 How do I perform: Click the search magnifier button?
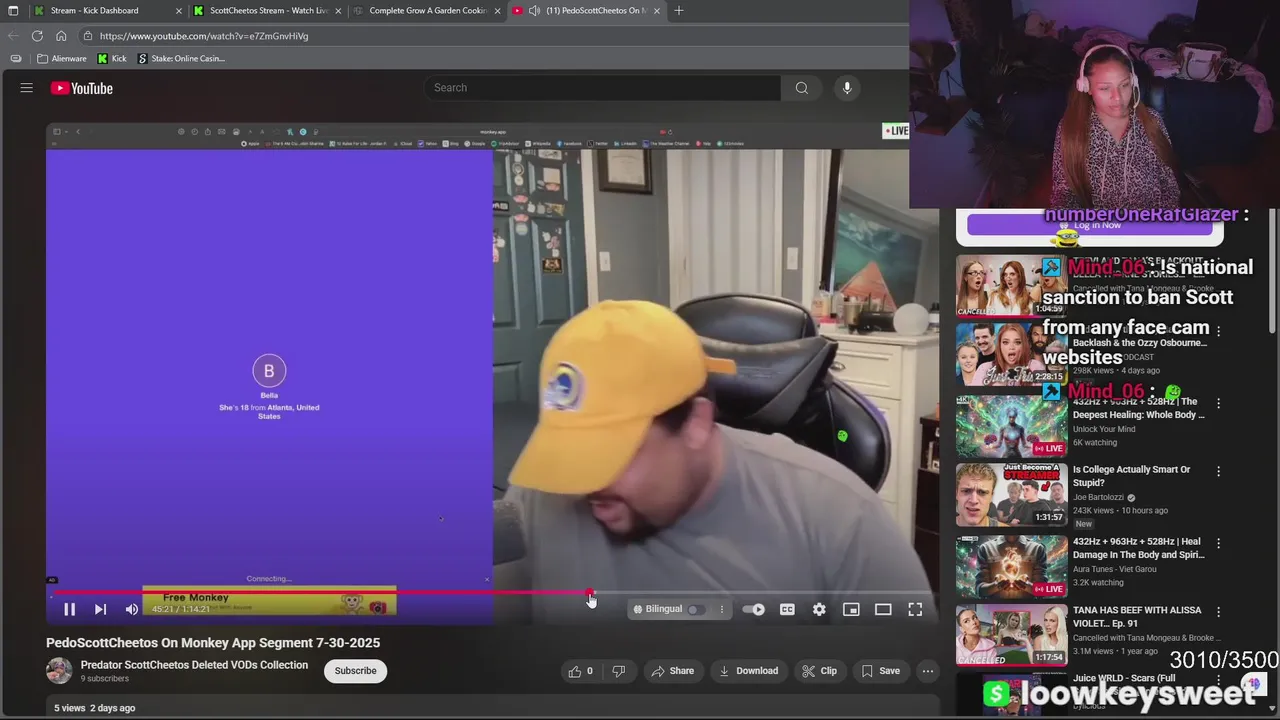(801, 88)
